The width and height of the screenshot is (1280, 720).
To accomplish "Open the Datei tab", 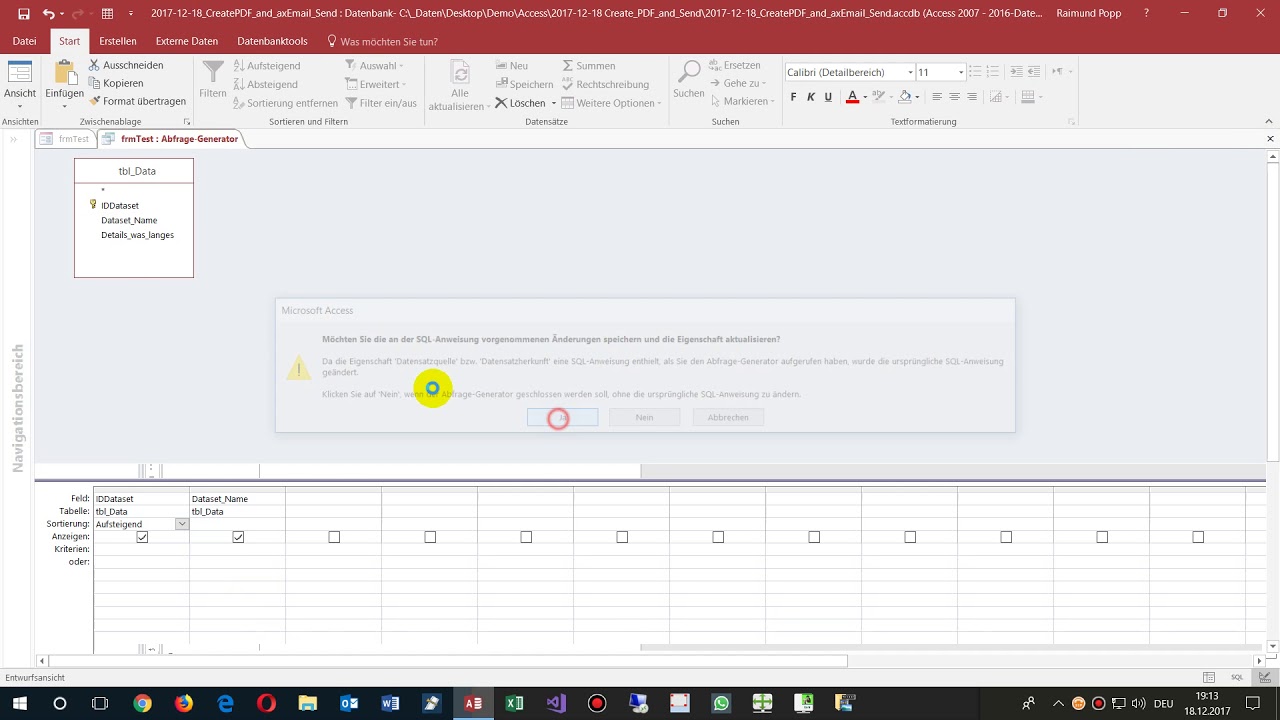I will (24, 41).
